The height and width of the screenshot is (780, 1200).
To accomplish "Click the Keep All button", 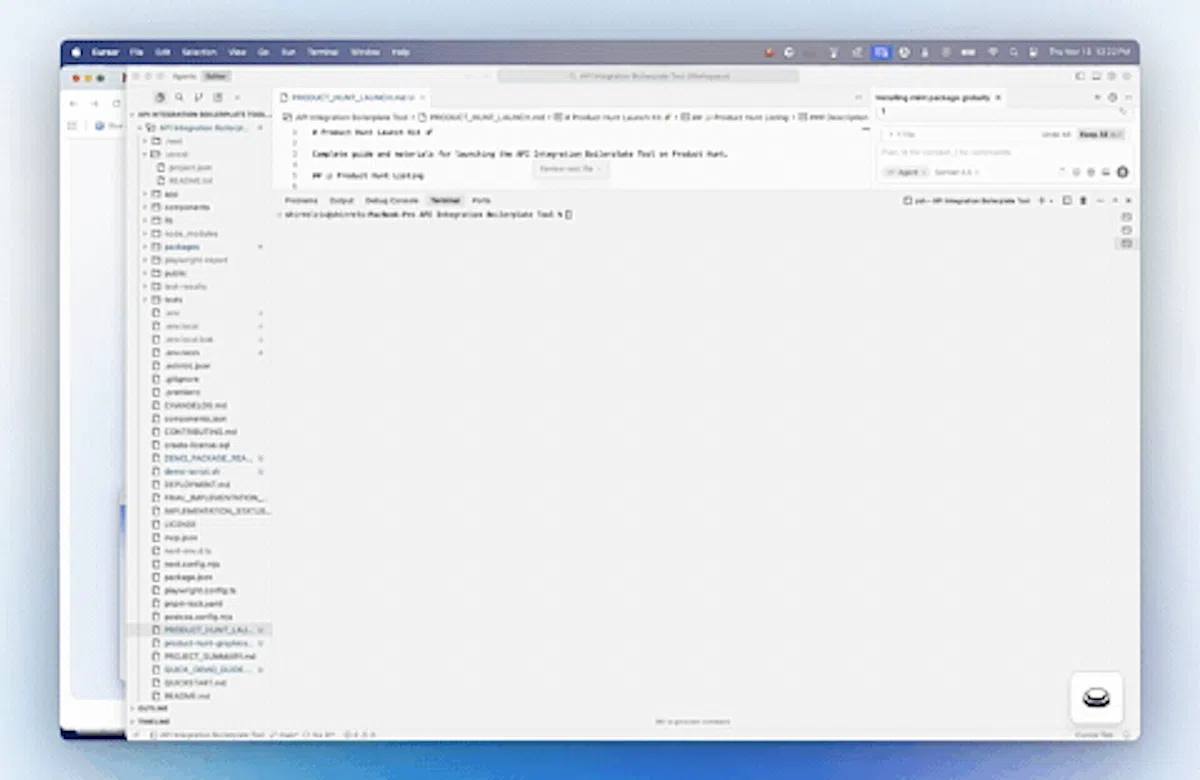I will coord(1101,134).
